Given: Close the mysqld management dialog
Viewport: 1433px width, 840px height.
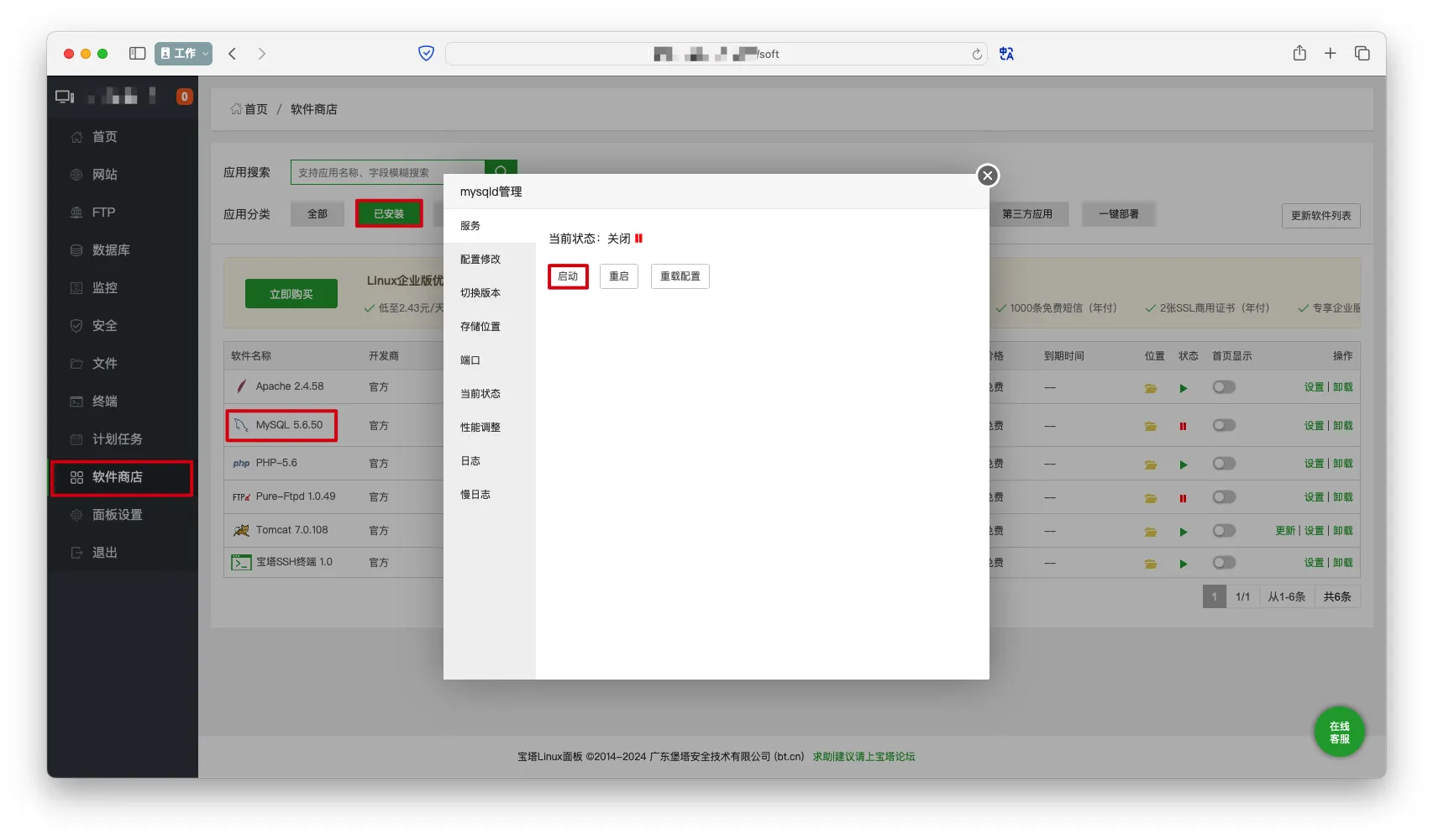Looking at the screenshot, I should tap(988, 176).
